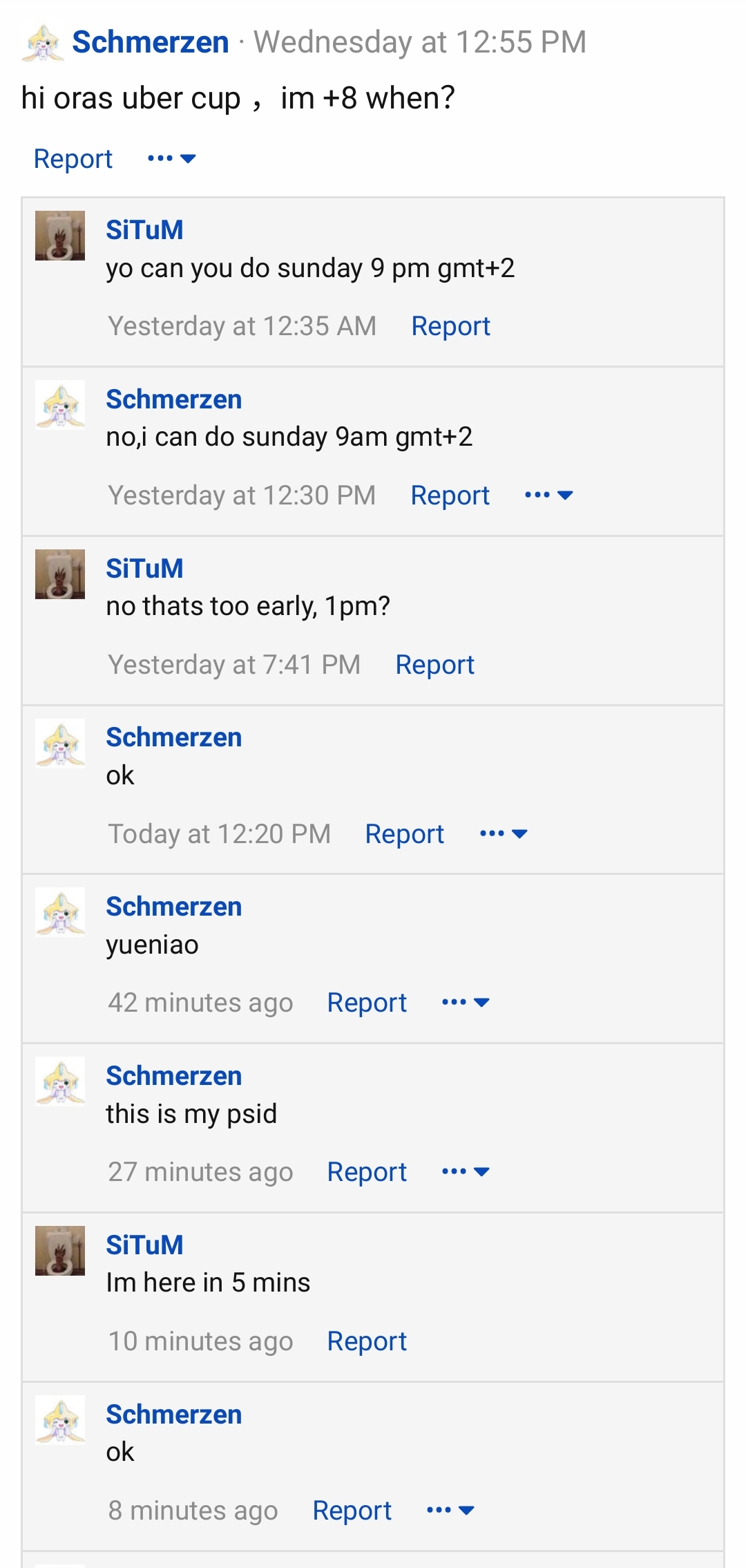Viewport: 746px width, 1568px height.
Task: Open SiTuM's avatar on the sunday 9 pm comment
Action: pos(60,236)
